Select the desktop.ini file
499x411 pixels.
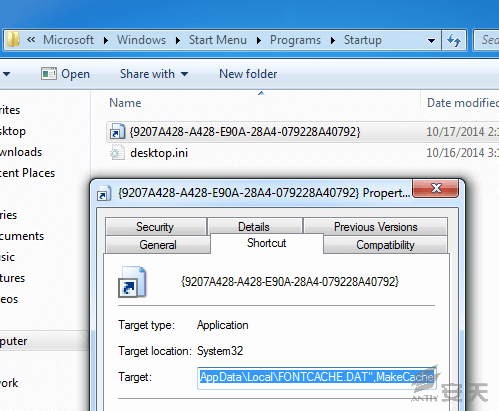(x=159, y=153)
